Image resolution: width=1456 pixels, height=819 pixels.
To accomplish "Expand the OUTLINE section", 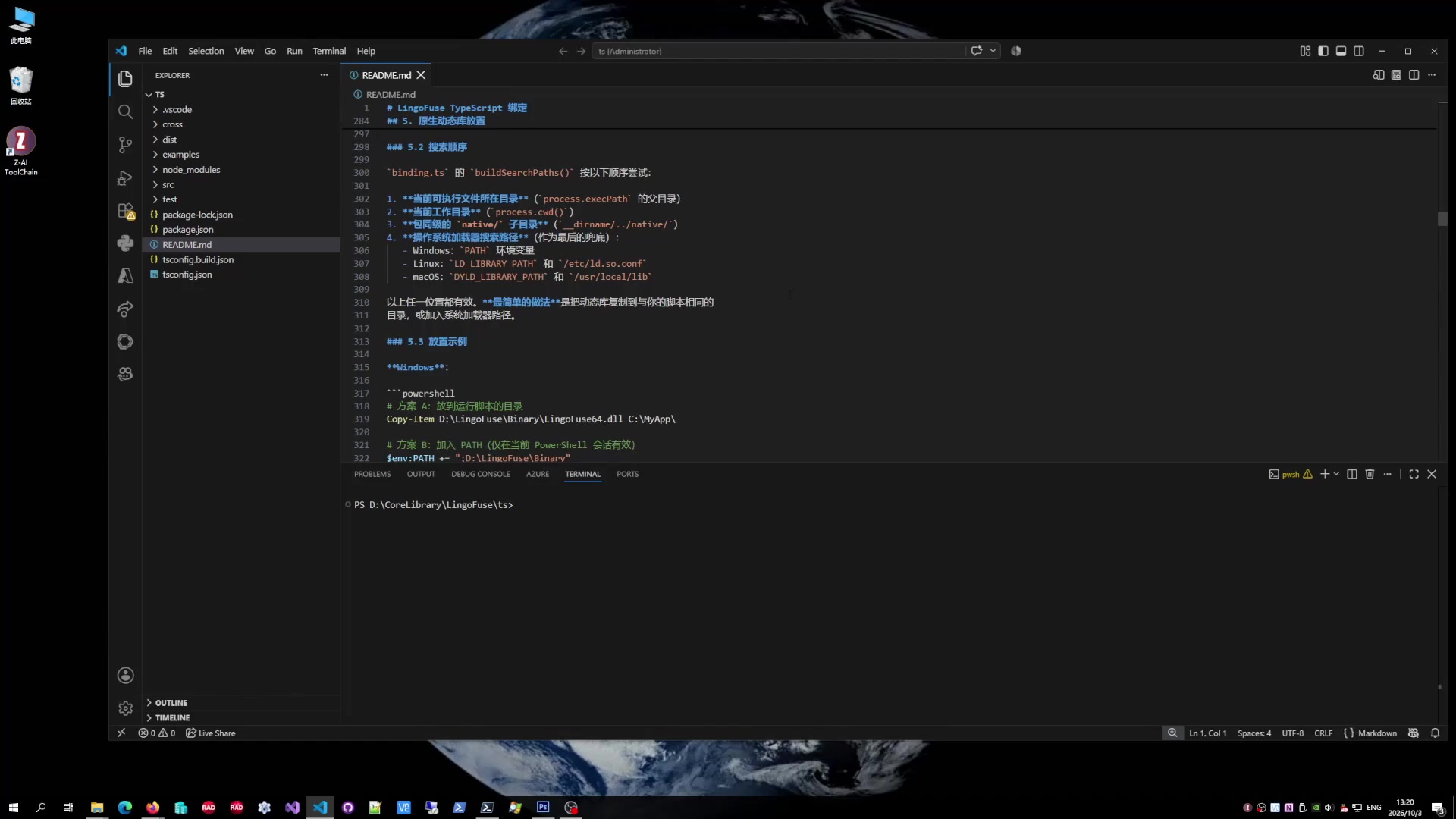I will coord(241,703).
